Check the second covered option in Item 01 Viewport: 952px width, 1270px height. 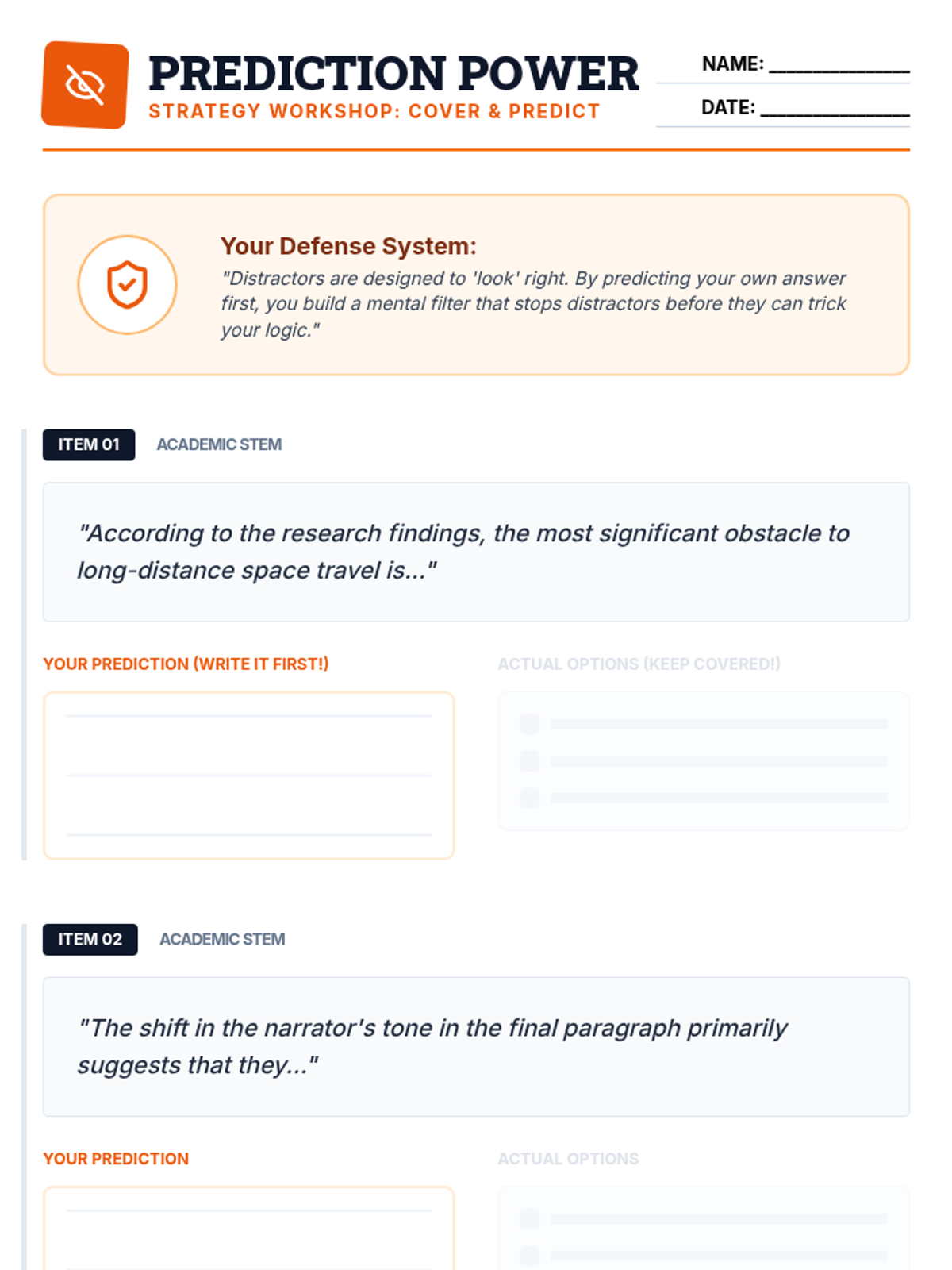(530, 761)
